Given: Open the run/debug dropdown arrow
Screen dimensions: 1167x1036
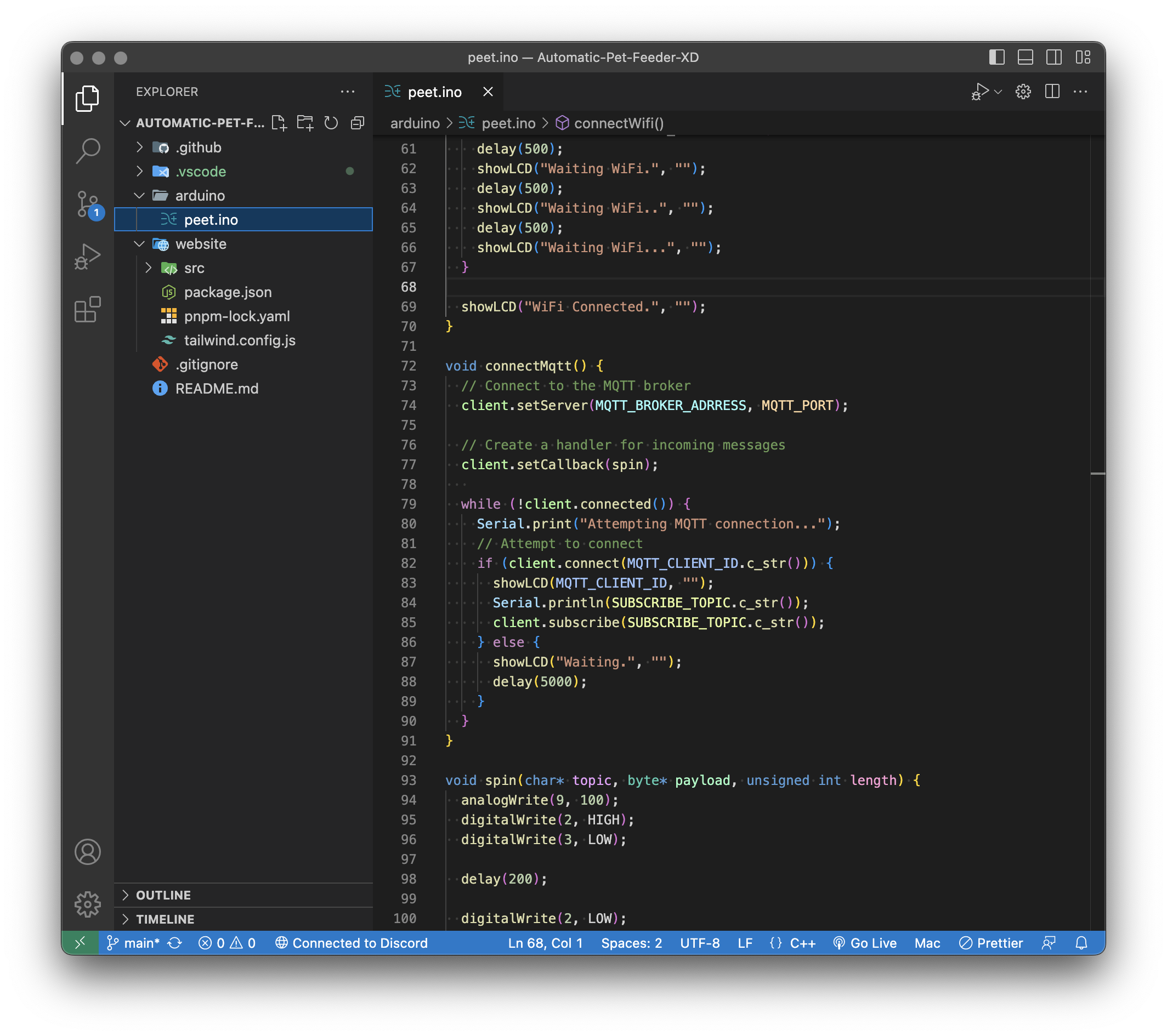Looking at the screenshot, I should (998, 92).
